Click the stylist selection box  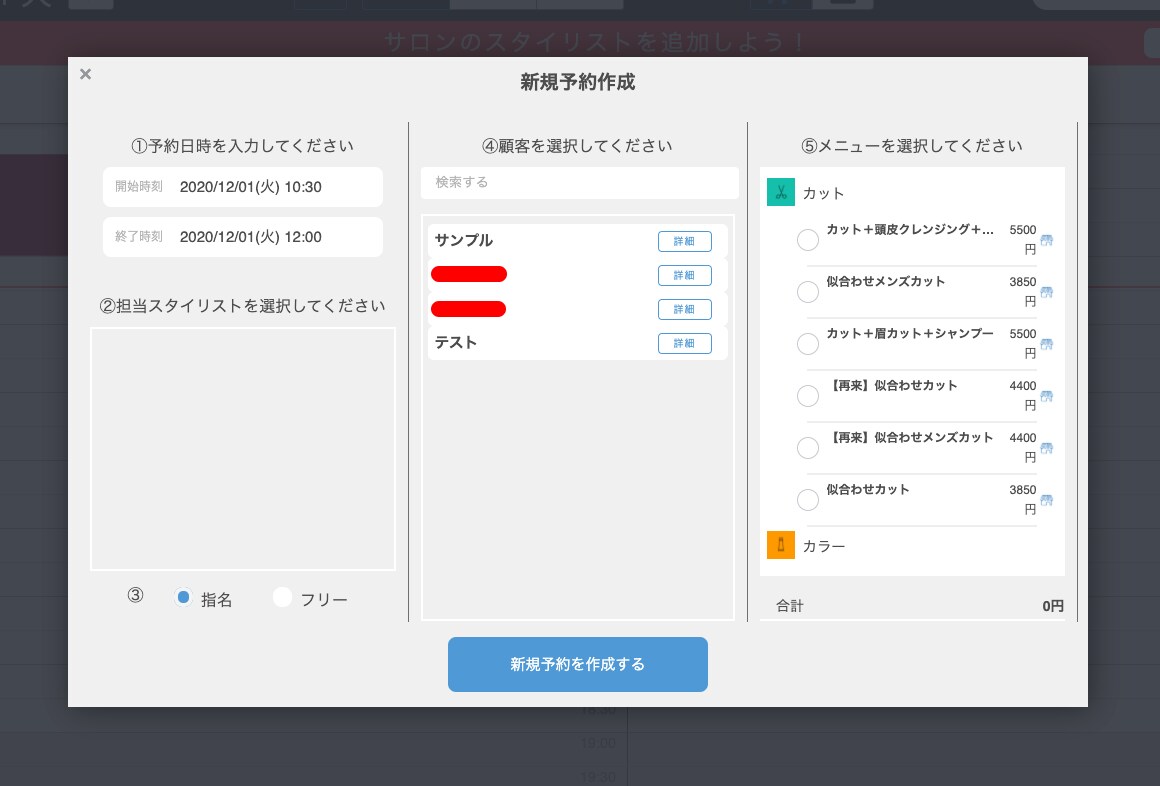243,449
